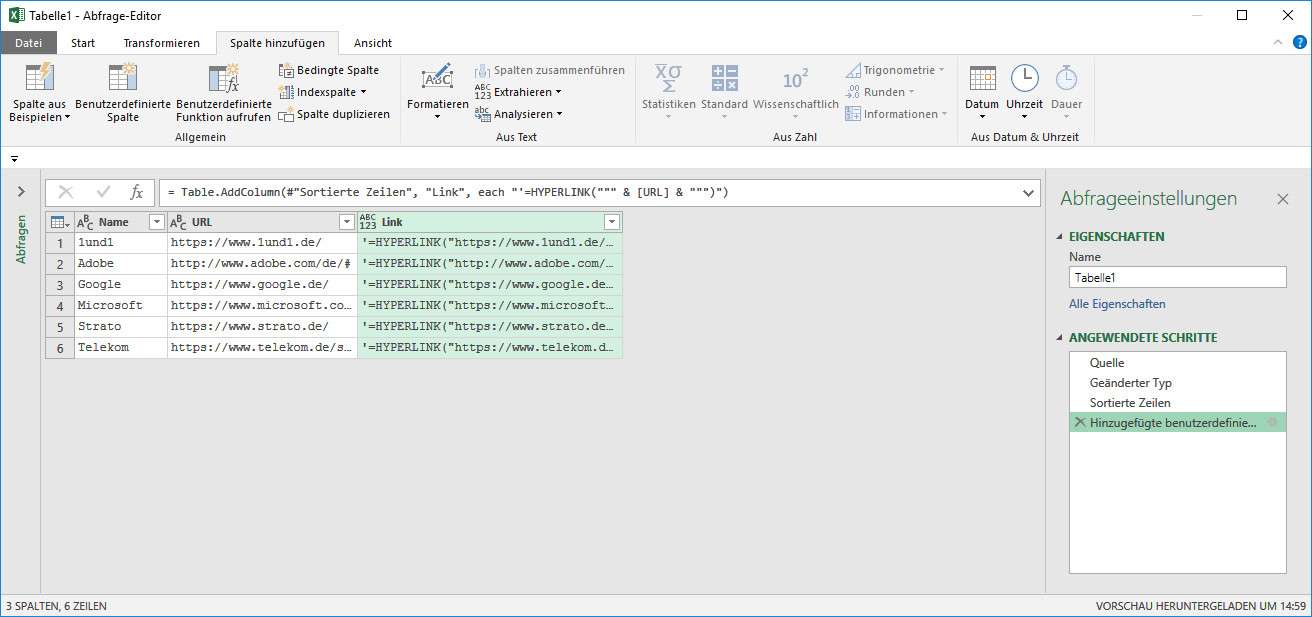Edit the query Name field Tabelle1
This screenshot has width=1312, height=617.
(1178, 278)
